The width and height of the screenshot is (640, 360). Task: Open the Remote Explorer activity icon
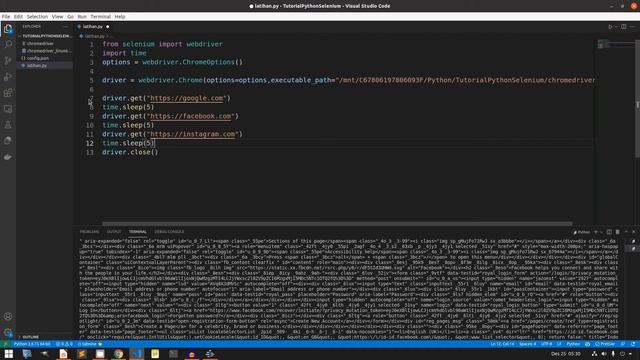coord(8,109)
